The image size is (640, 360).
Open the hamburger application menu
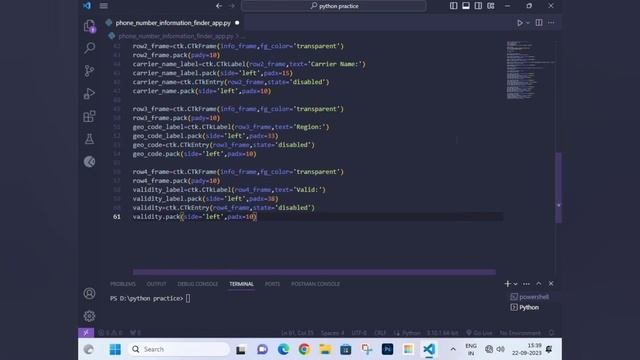pos(104,6)
